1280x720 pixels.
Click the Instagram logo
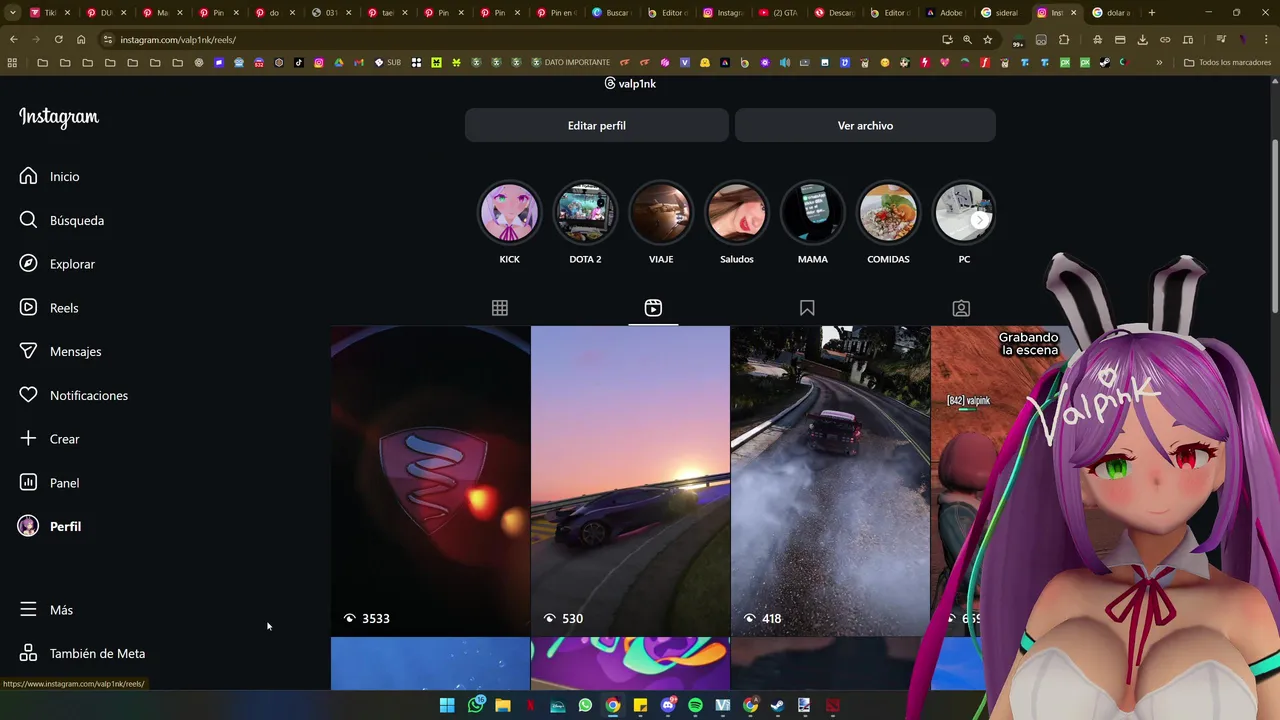tap(59, 117)
